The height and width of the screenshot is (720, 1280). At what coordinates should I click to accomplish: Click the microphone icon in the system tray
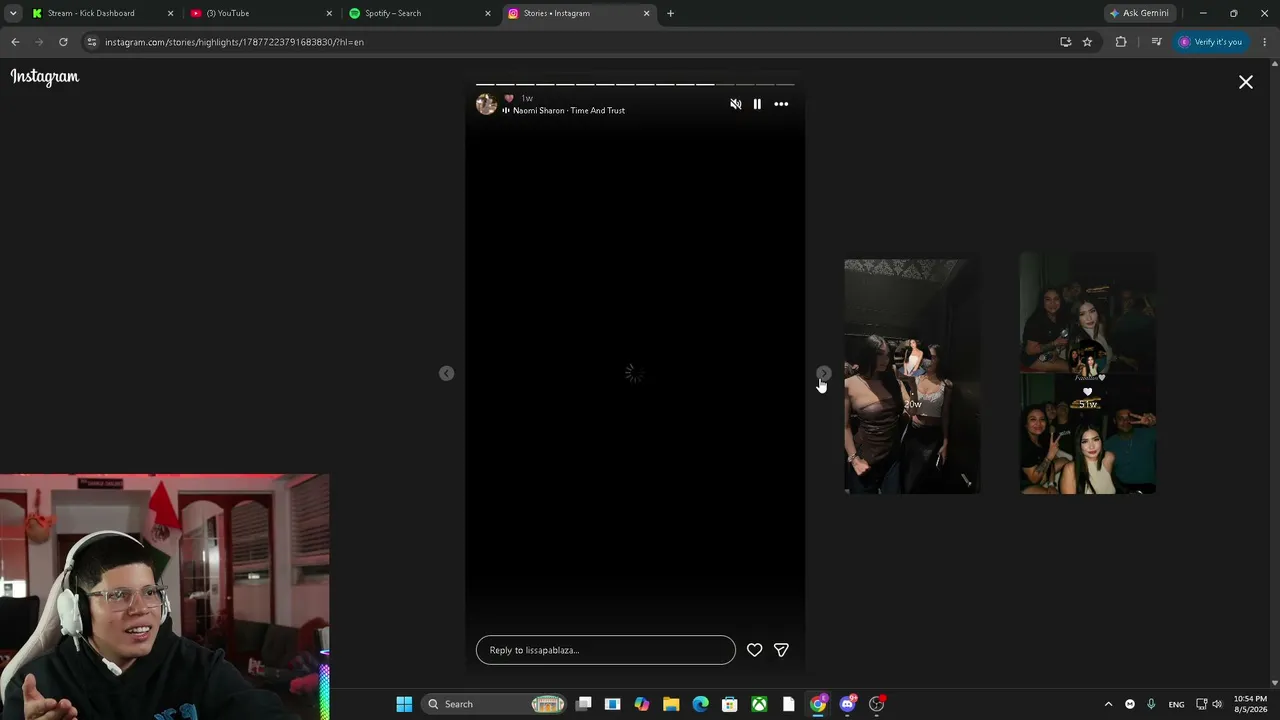point(1151,704)
